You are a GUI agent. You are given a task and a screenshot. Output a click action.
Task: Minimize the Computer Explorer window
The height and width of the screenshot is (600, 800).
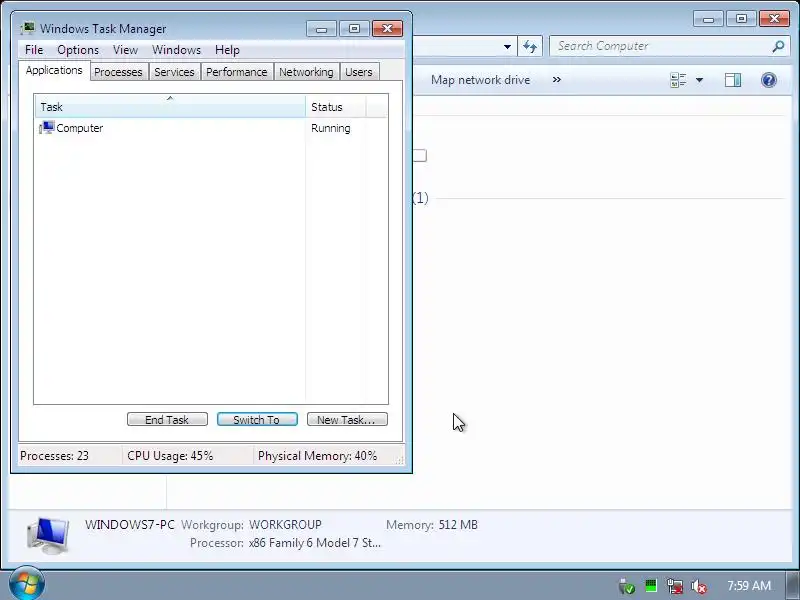pyautogui.click(x=708, y=19)
